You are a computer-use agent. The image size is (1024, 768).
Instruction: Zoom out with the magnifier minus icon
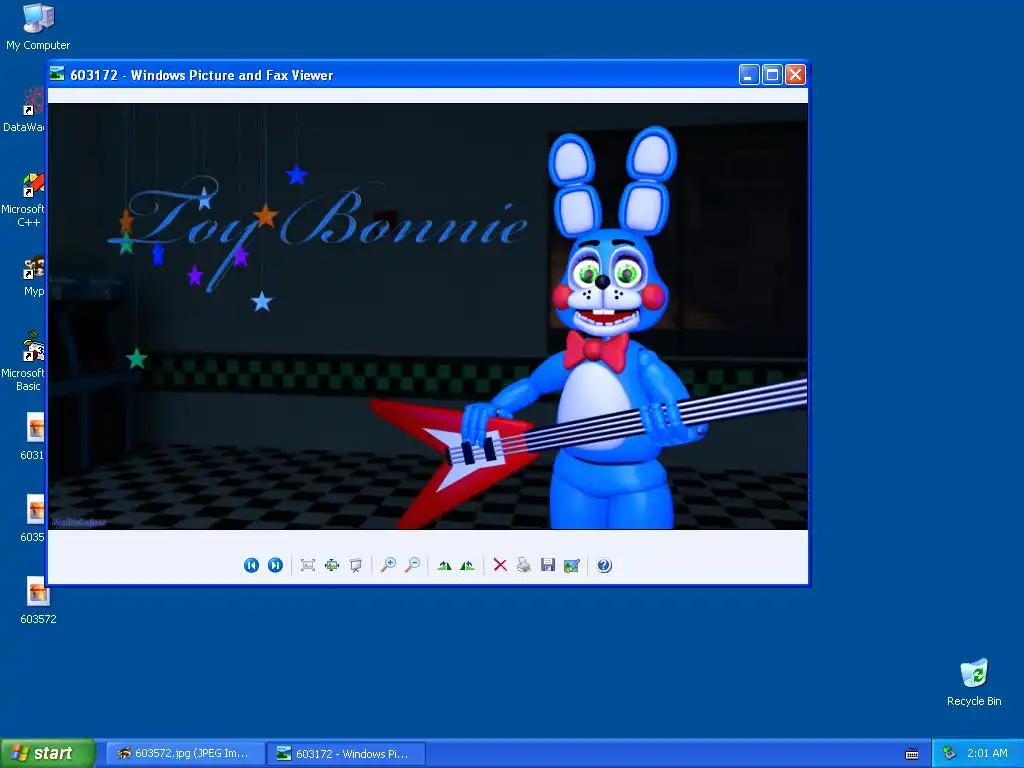click(412, 566)
